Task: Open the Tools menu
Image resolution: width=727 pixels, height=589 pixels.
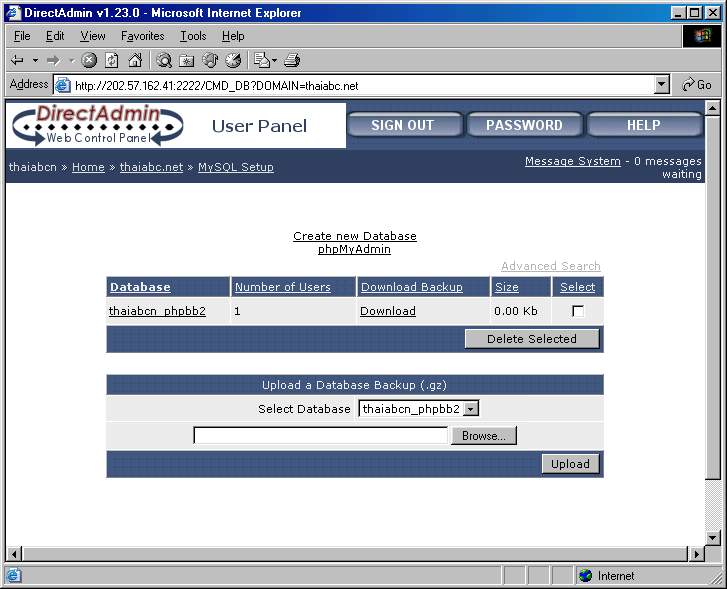Action: pyautogui.click(x=193, y=36)
